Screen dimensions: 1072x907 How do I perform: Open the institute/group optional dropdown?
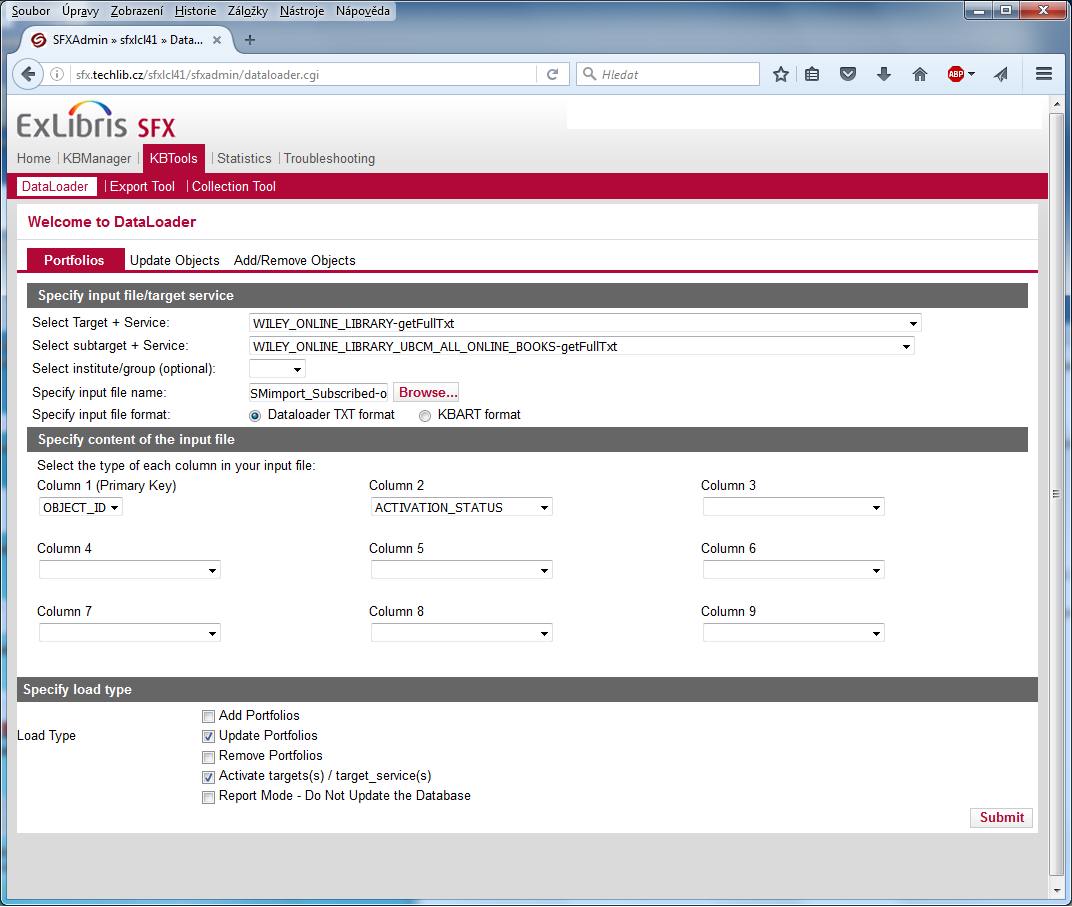(x=277, y=369)
